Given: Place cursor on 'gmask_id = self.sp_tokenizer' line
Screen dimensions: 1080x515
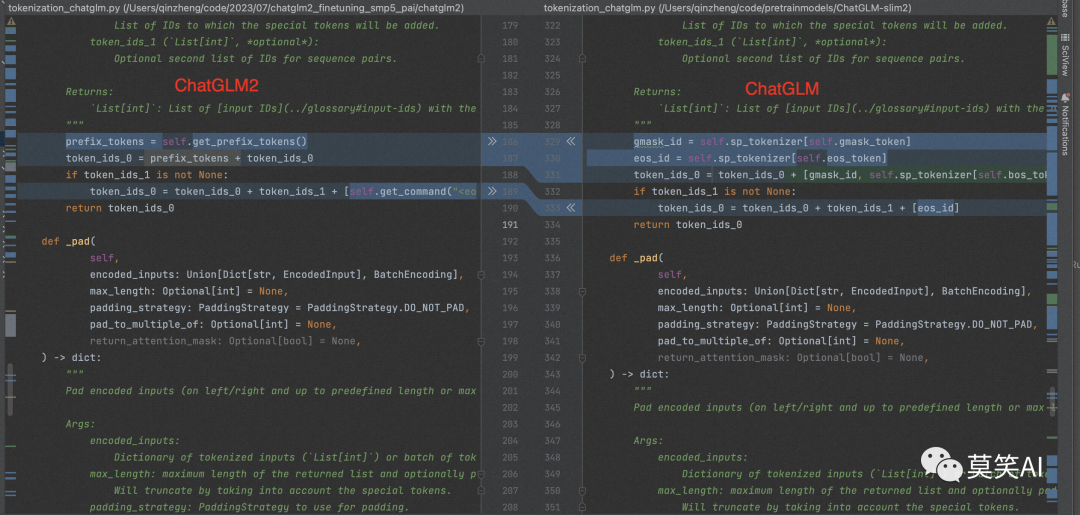Looking at the screenshot, I should 772,141.
